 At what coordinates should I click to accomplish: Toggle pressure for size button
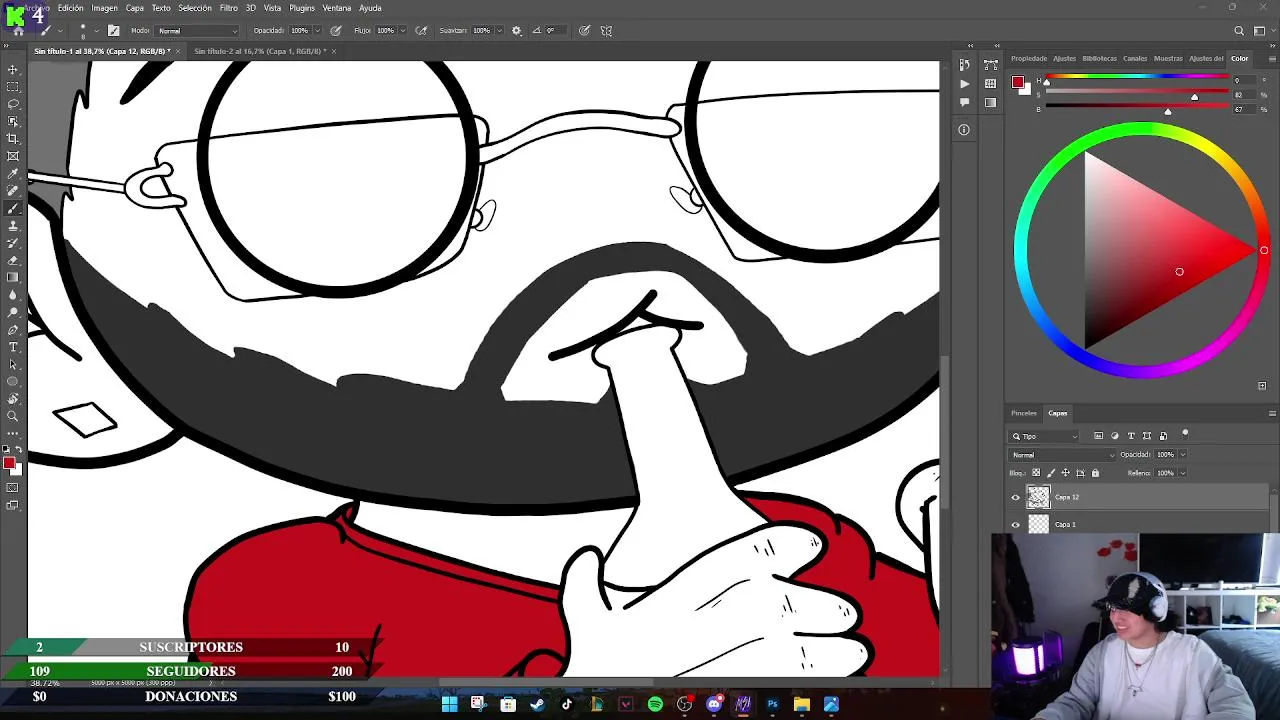pos(584,31)
